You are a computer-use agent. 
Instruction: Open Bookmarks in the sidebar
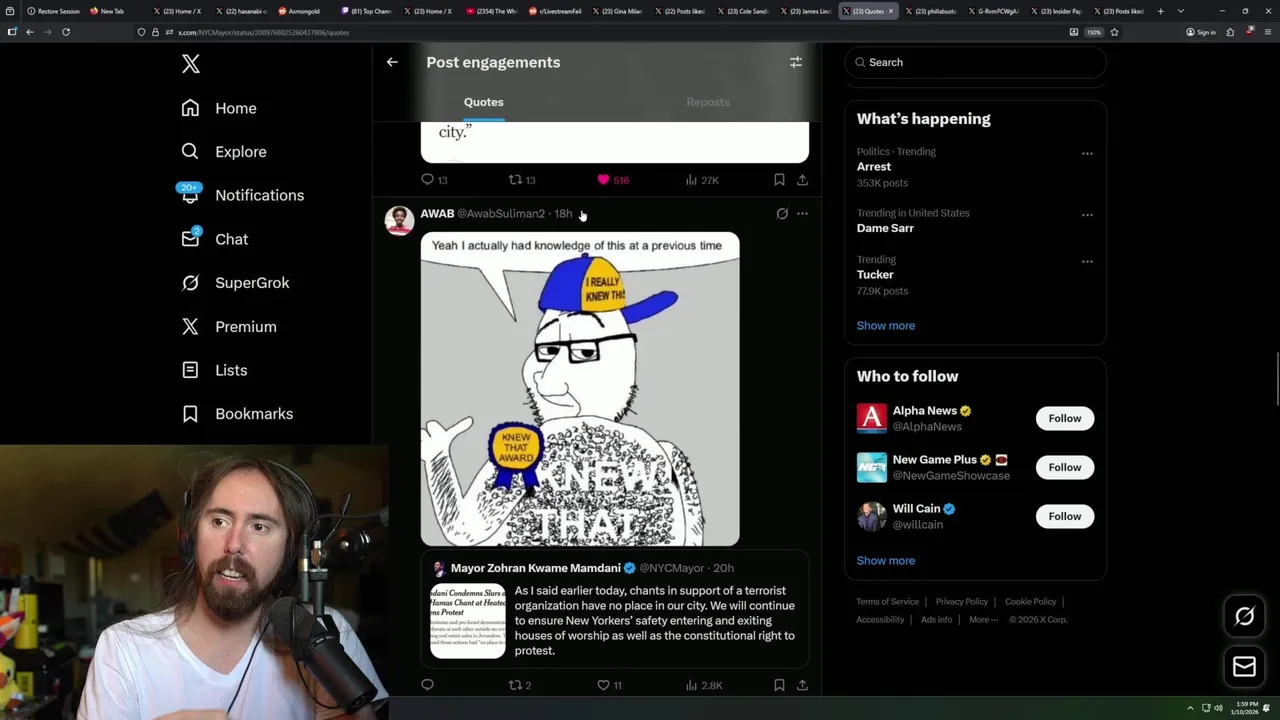(x=237, y=414)
